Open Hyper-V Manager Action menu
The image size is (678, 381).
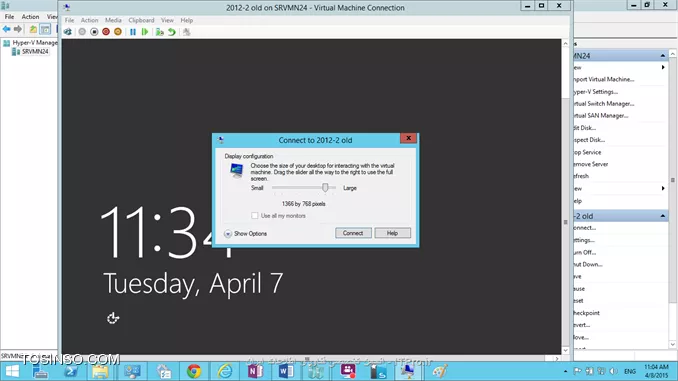30,16
